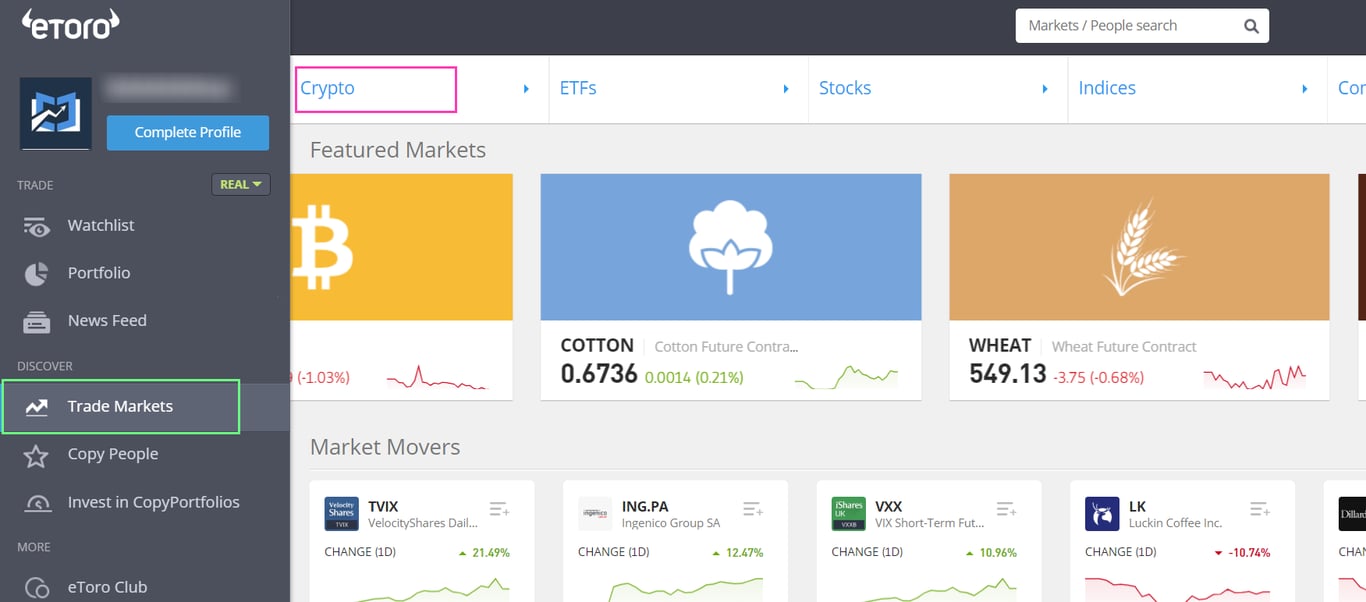Open Copy People section
The width and height of the screenshot is (1366, 602).
click(x=112, y=454)
